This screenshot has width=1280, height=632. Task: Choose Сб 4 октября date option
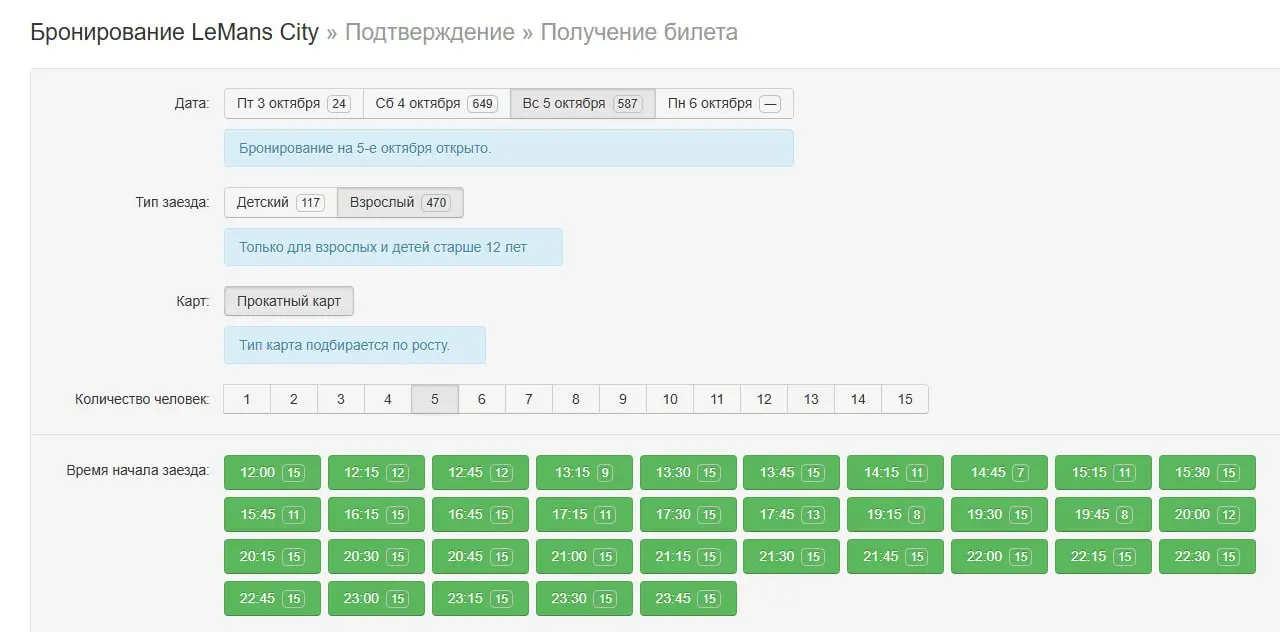coord(436,104)
